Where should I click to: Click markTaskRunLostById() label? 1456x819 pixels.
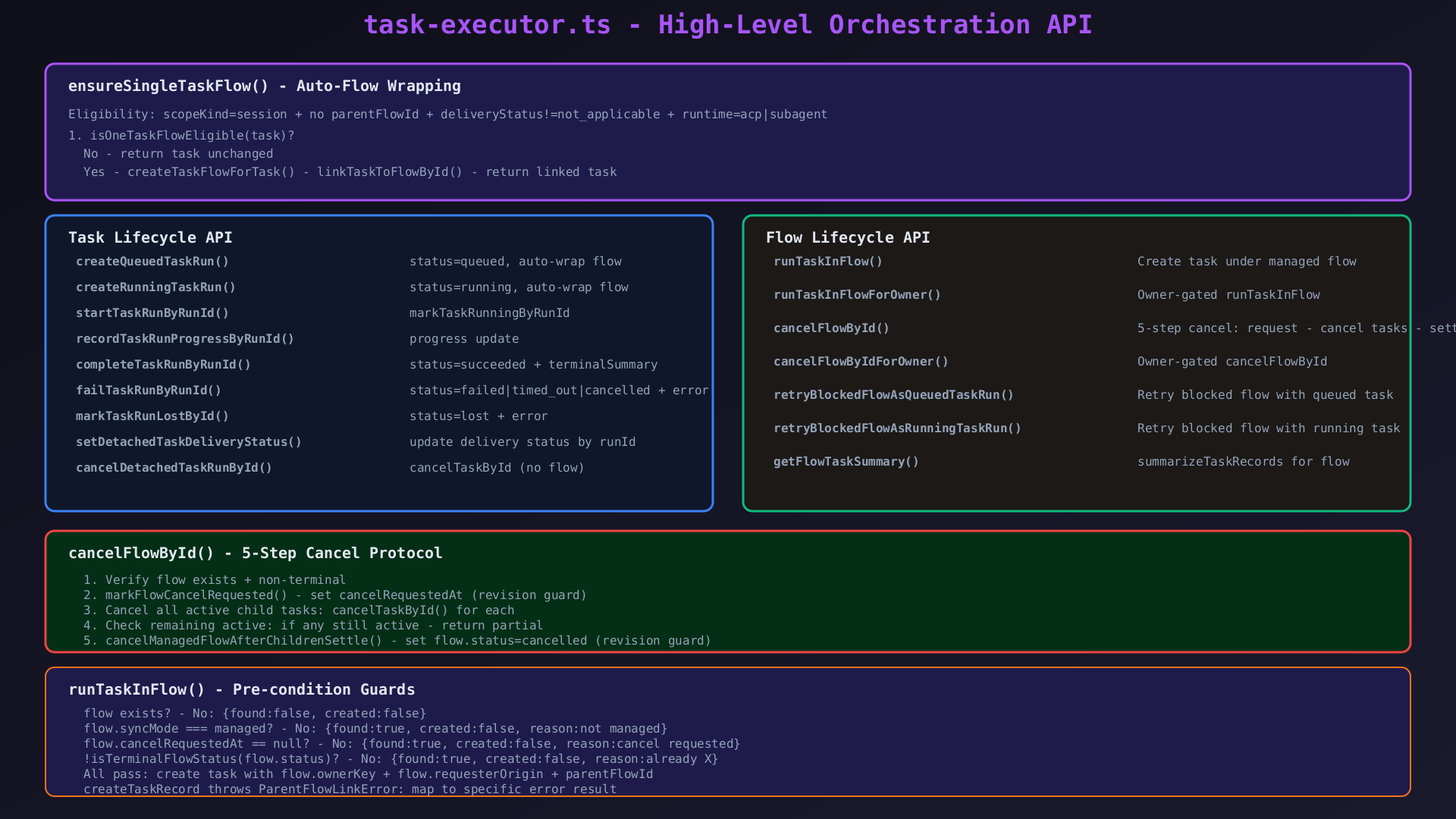pyautogui.click(x=152, y=416)
